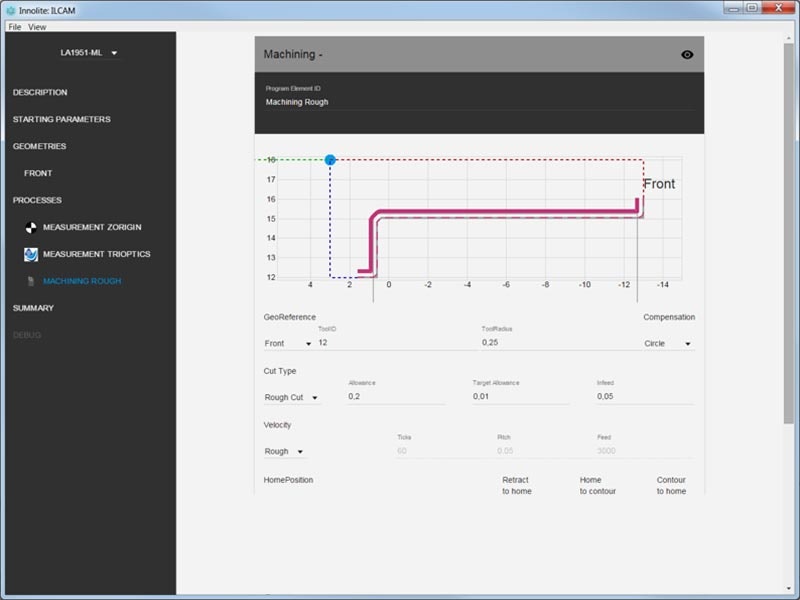Select the Measurement ZOrigin process icon
Viewport: 800px width, 600px height.
30,227
